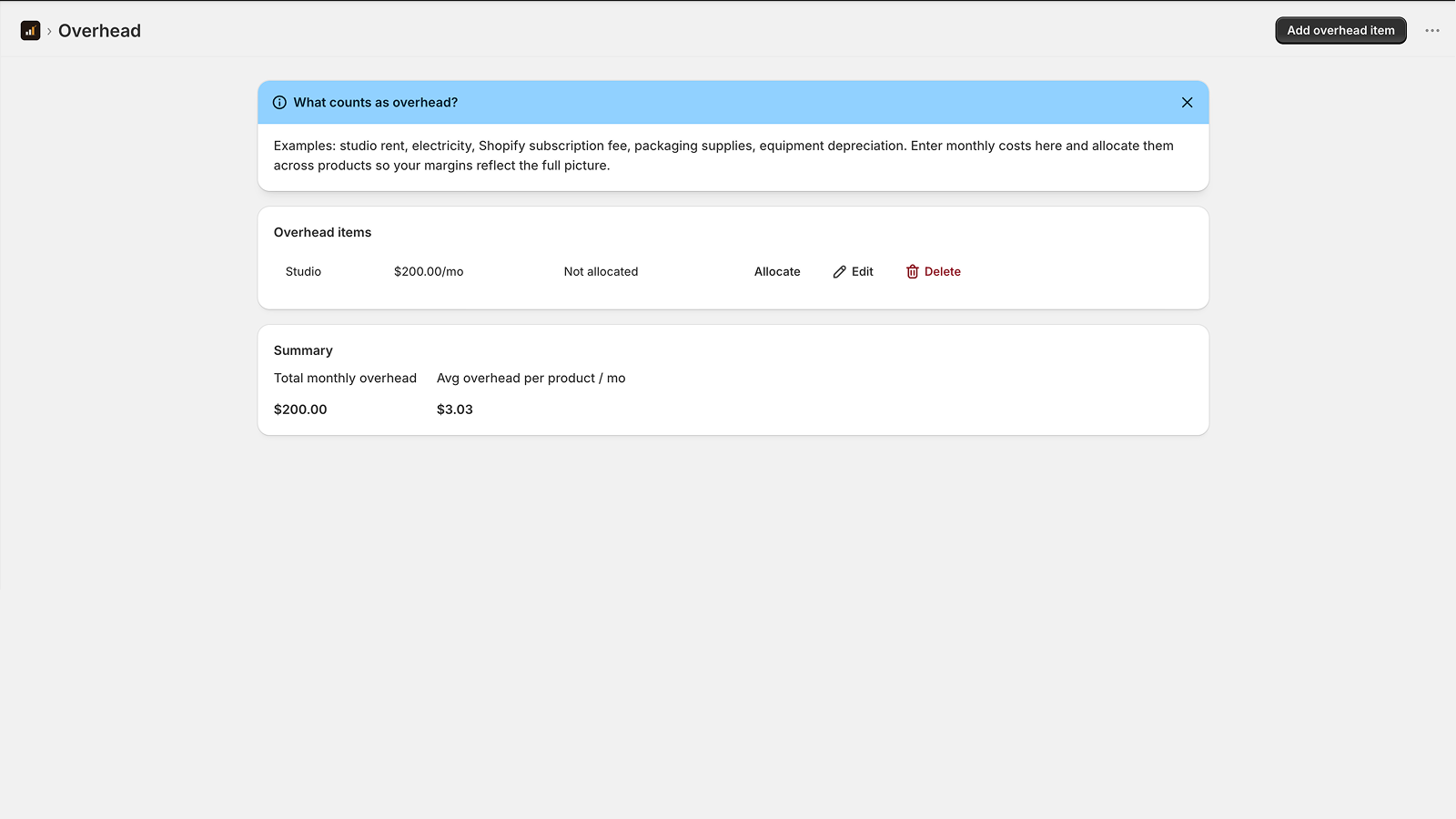The width and height of the screenshot is (1456, 819).
Task: Click the breadcrumb chevron before Overhead
Action: (x=49, y=31)
